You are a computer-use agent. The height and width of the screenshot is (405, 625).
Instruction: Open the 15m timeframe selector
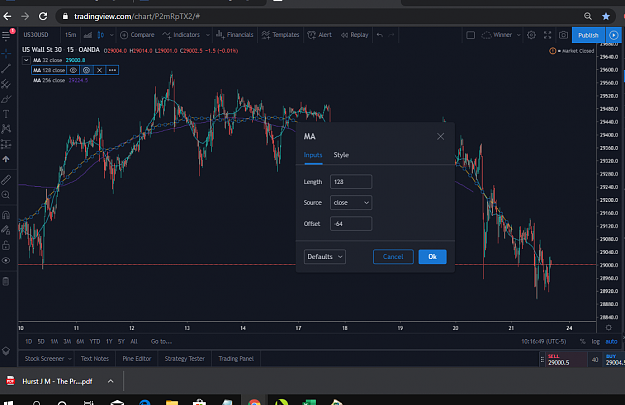click(x=71, y=35)
